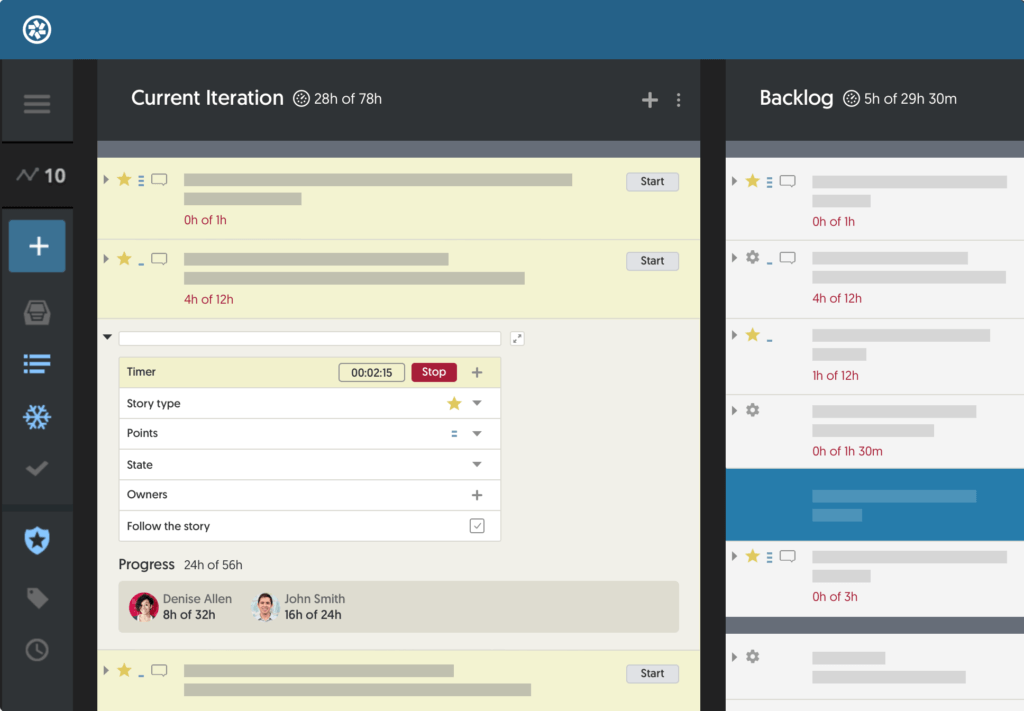Viewport: 1024px width, 711px height.
Task: Toggle the star on the first iteration story
Action: point(124,178)
